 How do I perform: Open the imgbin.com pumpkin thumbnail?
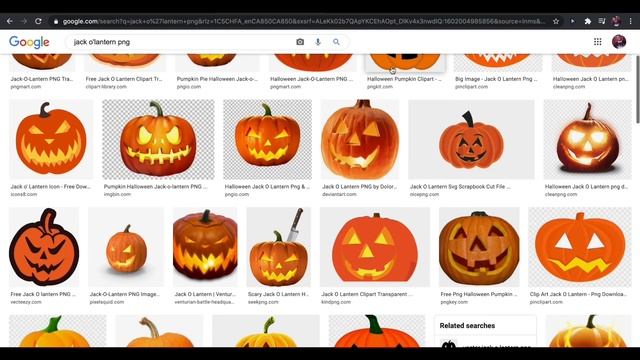(158, 140)
